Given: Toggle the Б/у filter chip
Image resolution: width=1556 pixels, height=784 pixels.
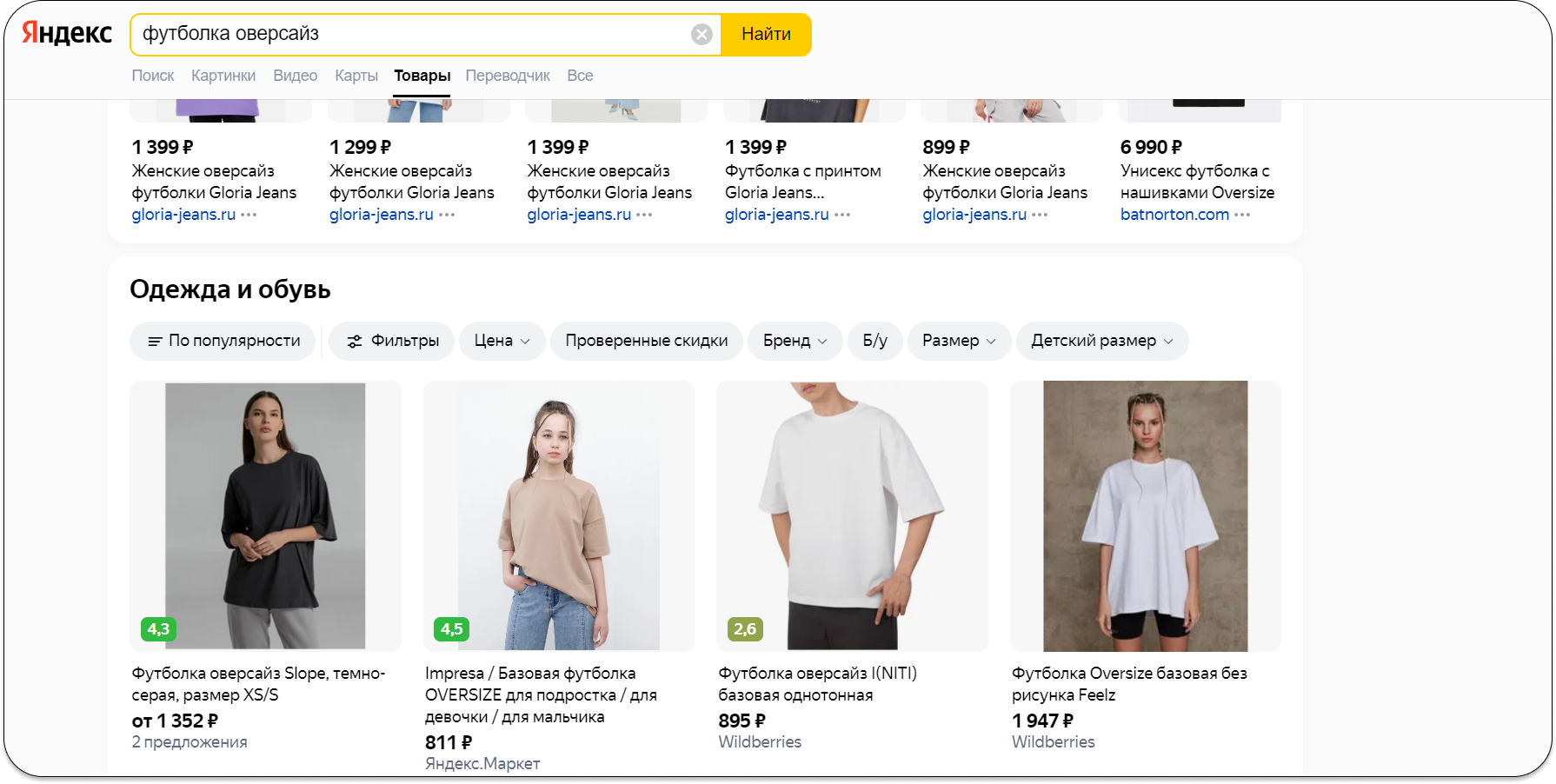Looking at the screenshot, I should tap(874, 341).
